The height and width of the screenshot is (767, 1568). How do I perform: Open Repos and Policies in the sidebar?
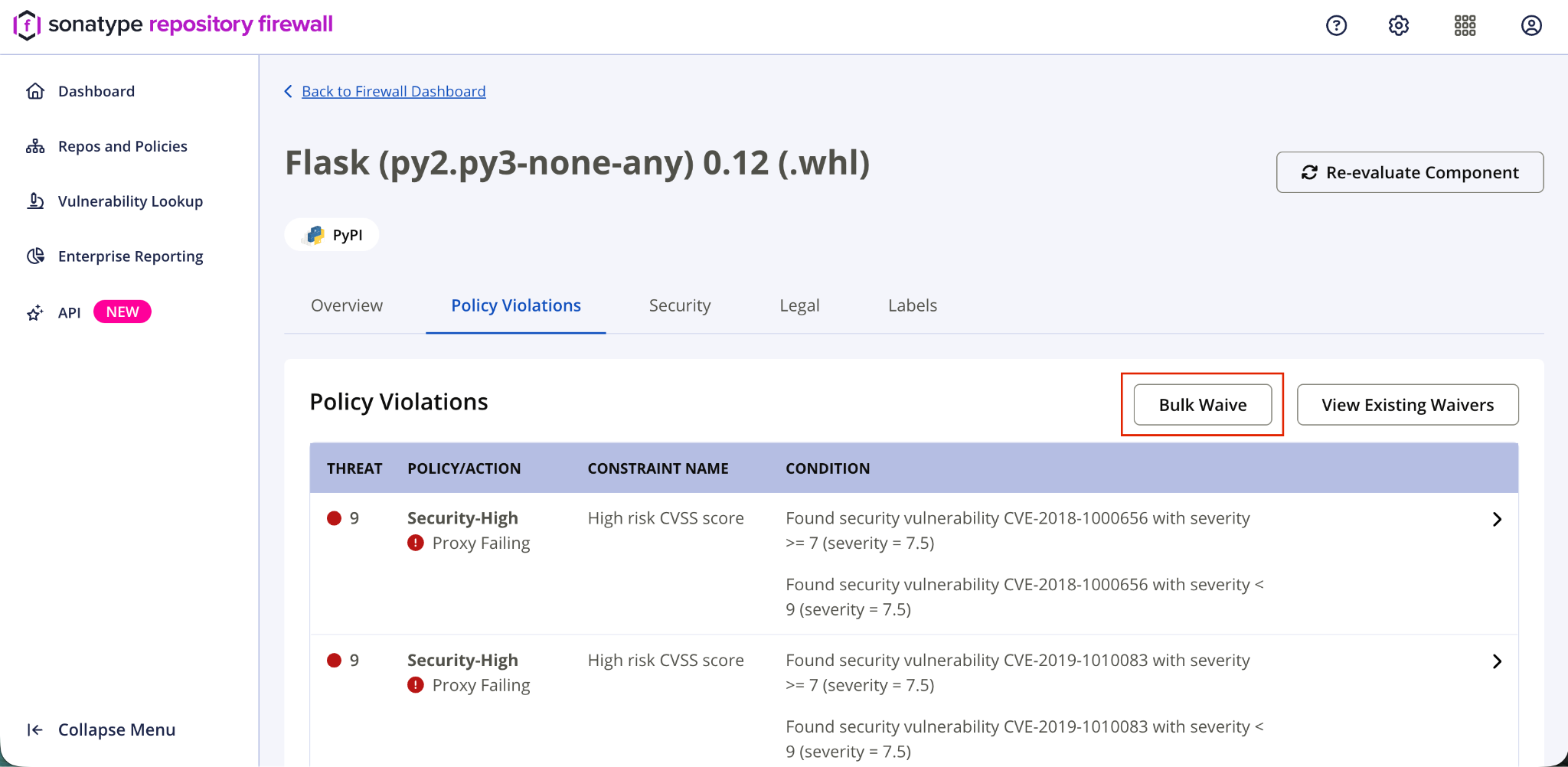[122, 146]
